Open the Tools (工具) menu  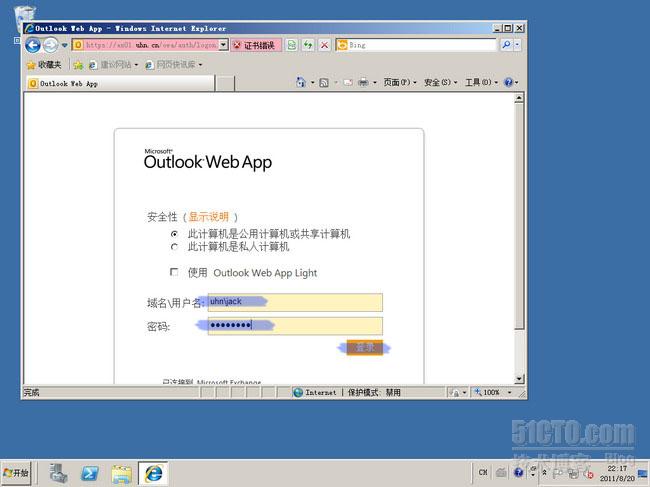coord(481,82)
